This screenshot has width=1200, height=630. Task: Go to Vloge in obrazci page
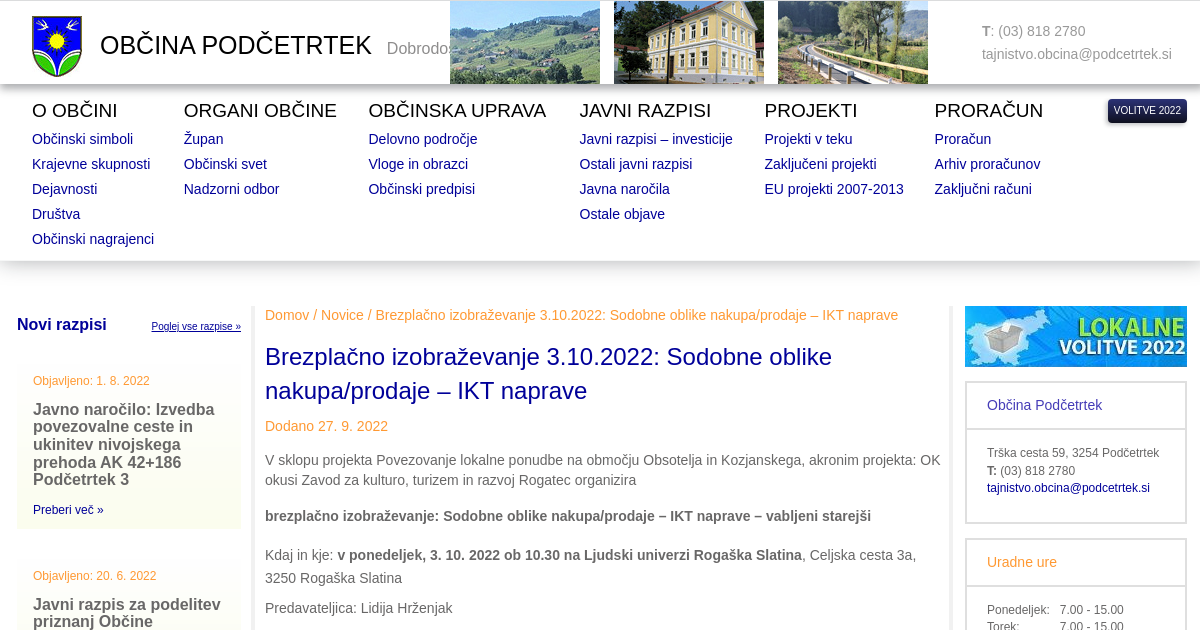pos(418,164)
